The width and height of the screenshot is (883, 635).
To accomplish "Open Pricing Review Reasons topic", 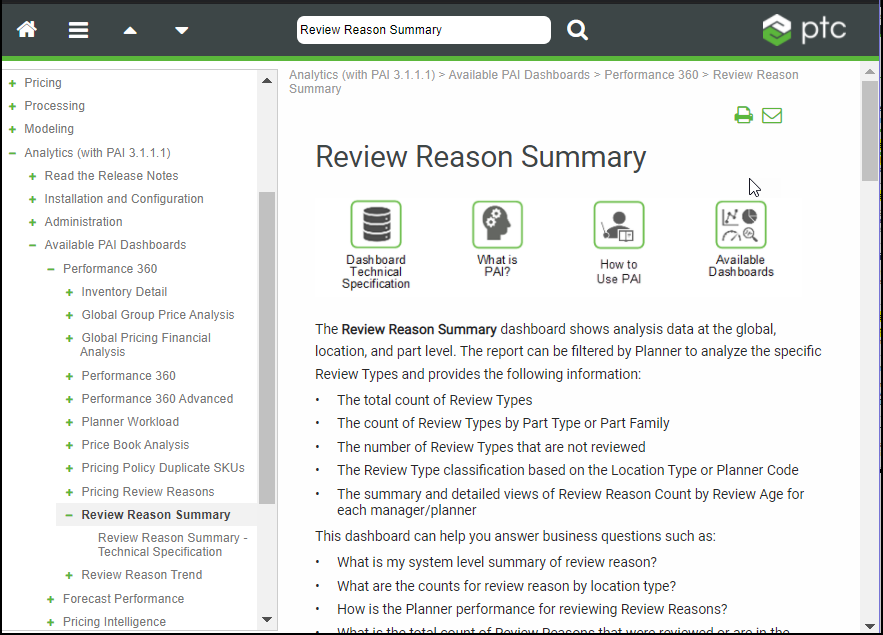I will (x=148, y=491).
